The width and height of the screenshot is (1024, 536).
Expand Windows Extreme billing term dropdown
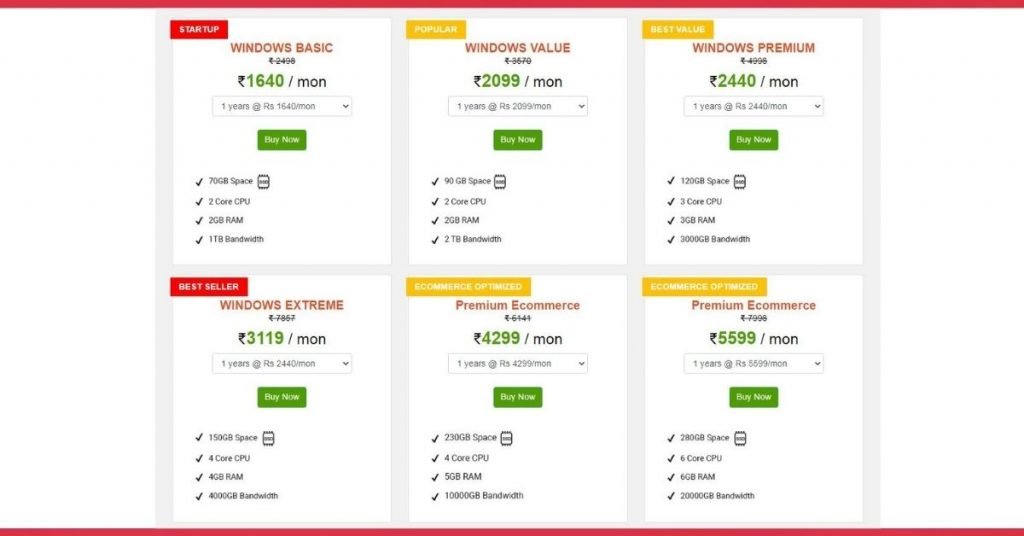coord(282,364)
